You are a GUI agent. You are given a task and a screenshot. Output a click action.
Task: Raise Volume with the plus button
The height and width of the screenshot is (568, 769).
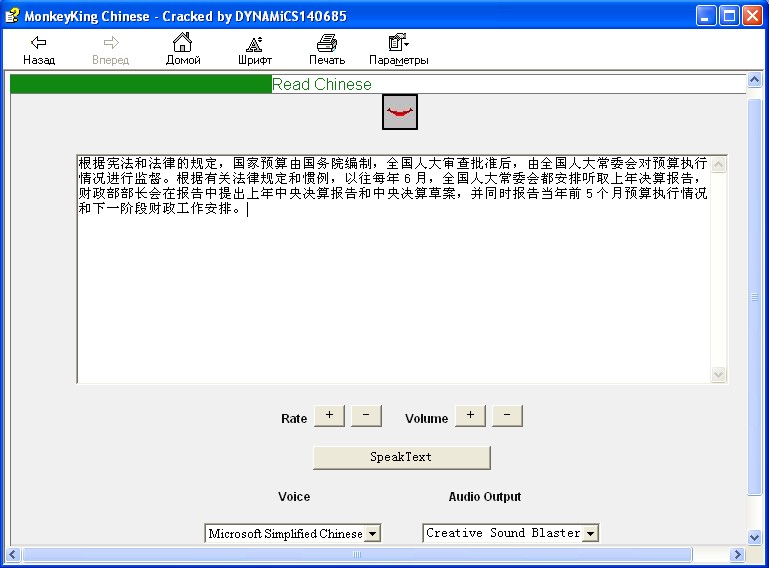coord(470,415)
